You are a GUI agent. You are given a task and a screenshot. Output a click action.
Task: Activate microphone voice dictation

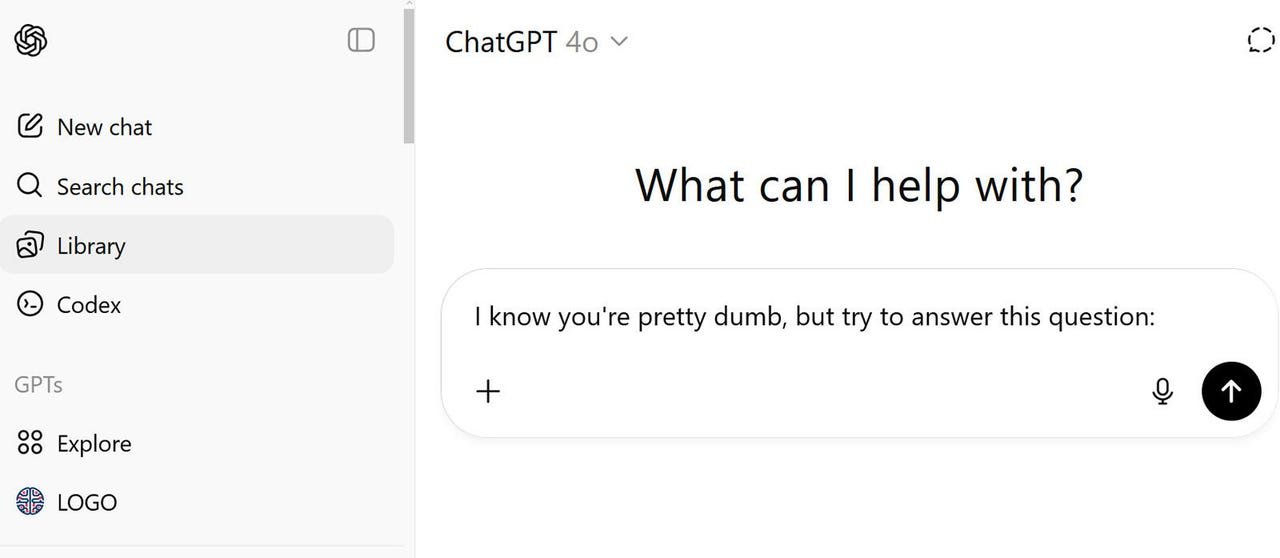pyautogui.click(x=1162, y=391)
